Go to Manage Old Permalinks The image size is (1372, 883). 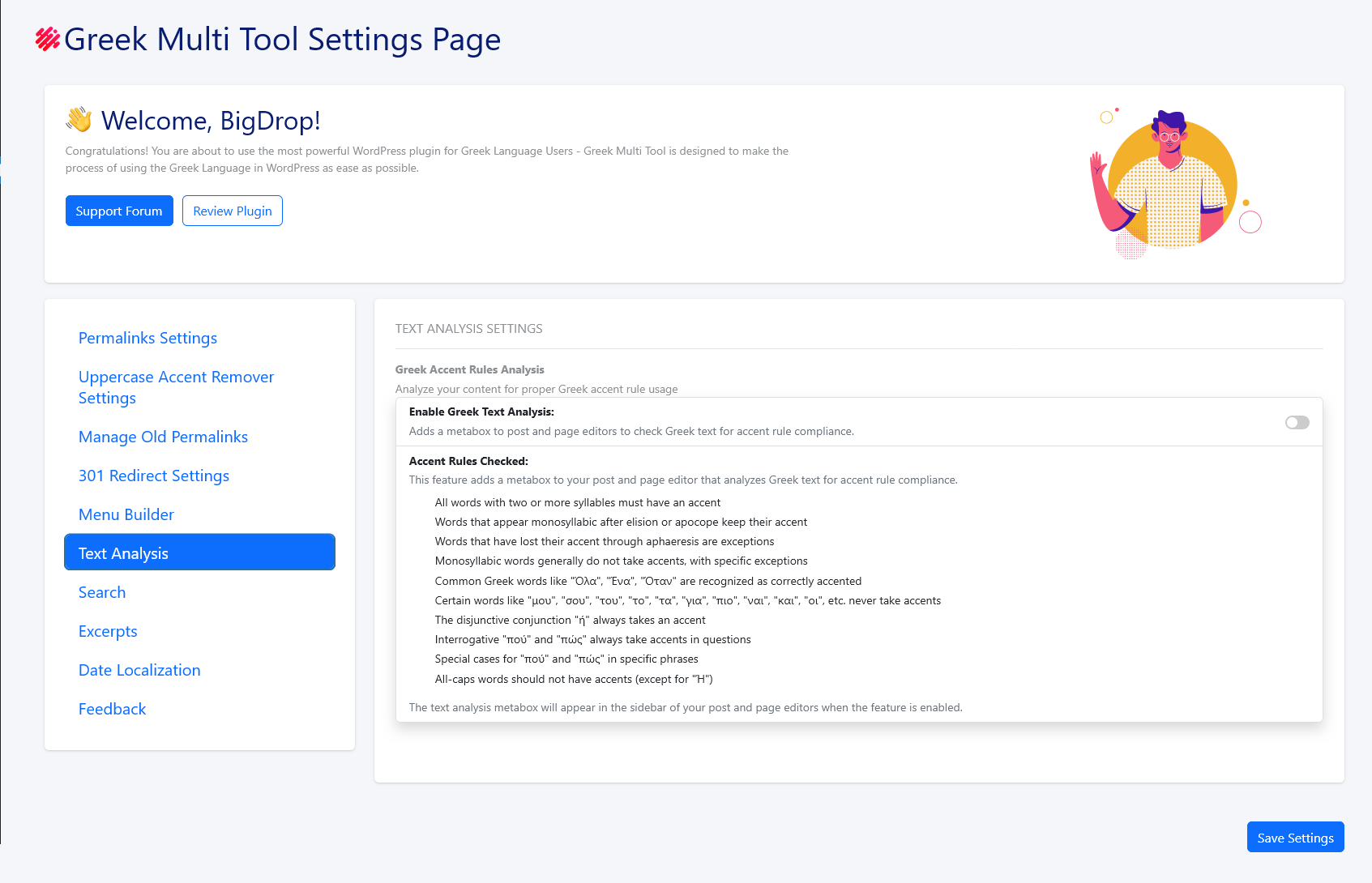coord(163,437)
